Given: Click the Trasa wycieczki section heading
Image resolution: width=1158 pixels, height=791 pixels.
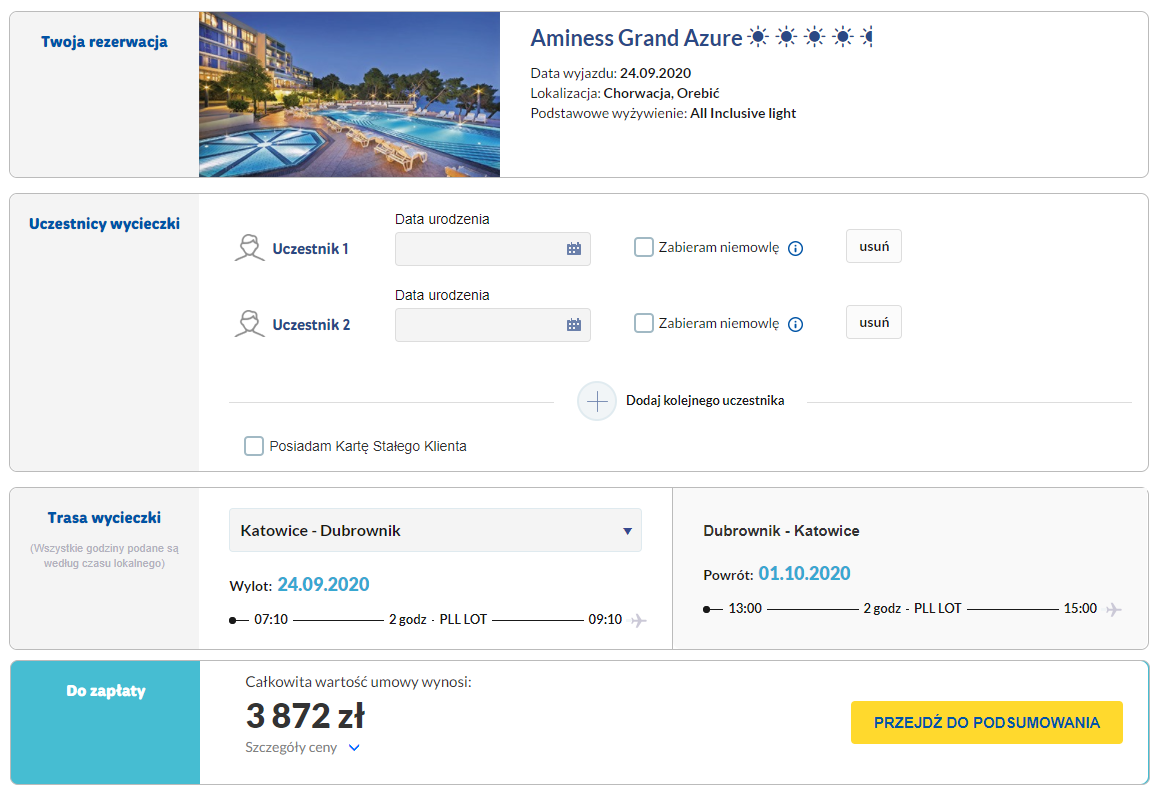Looking at the screenshot, I should pos(104,518).
